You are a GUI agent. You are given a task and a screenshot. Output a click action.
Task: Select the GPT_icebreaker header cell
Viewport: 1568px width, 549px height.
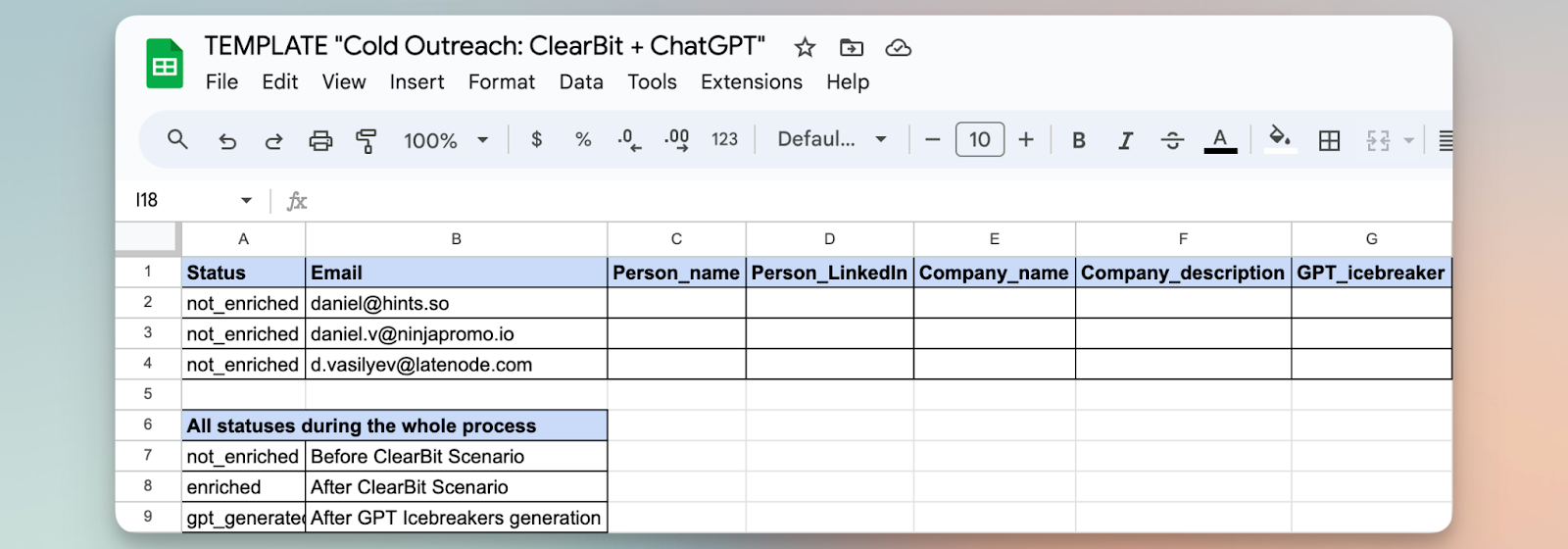coord(1371,273)
